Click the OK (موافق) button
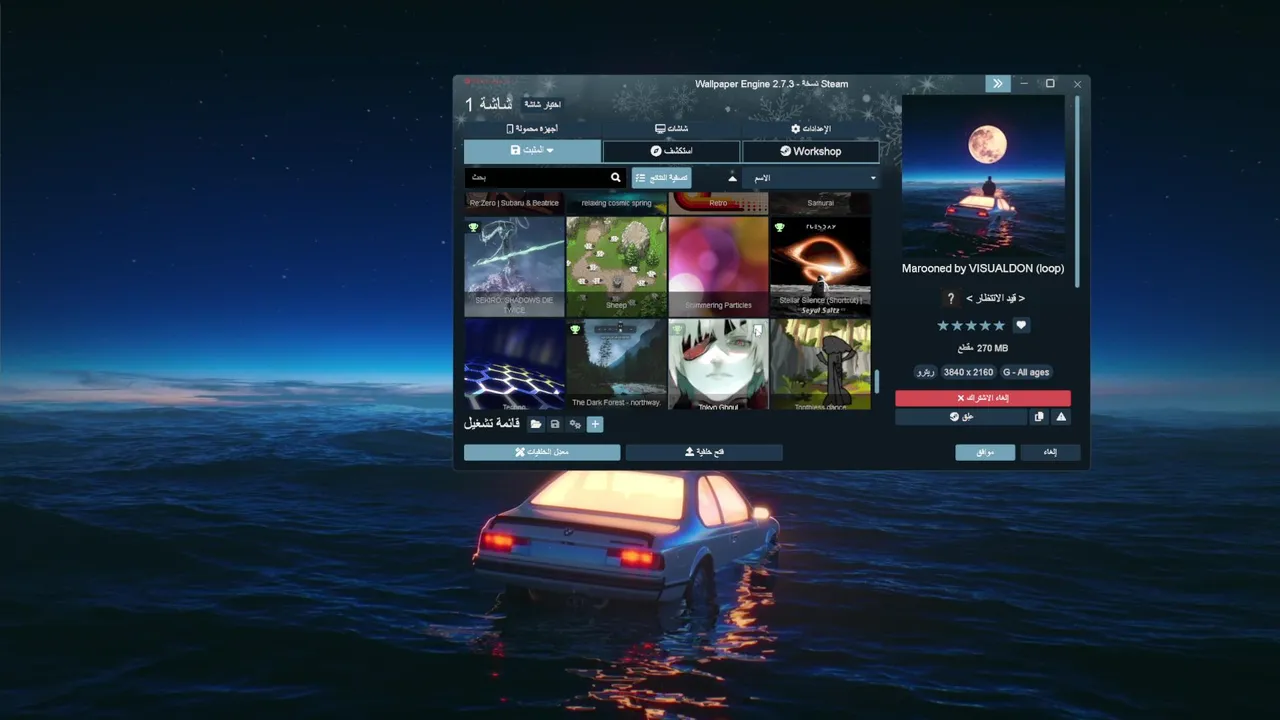Image resolution: width=1280 pixels, height=720 pixels. click(985, 452)
